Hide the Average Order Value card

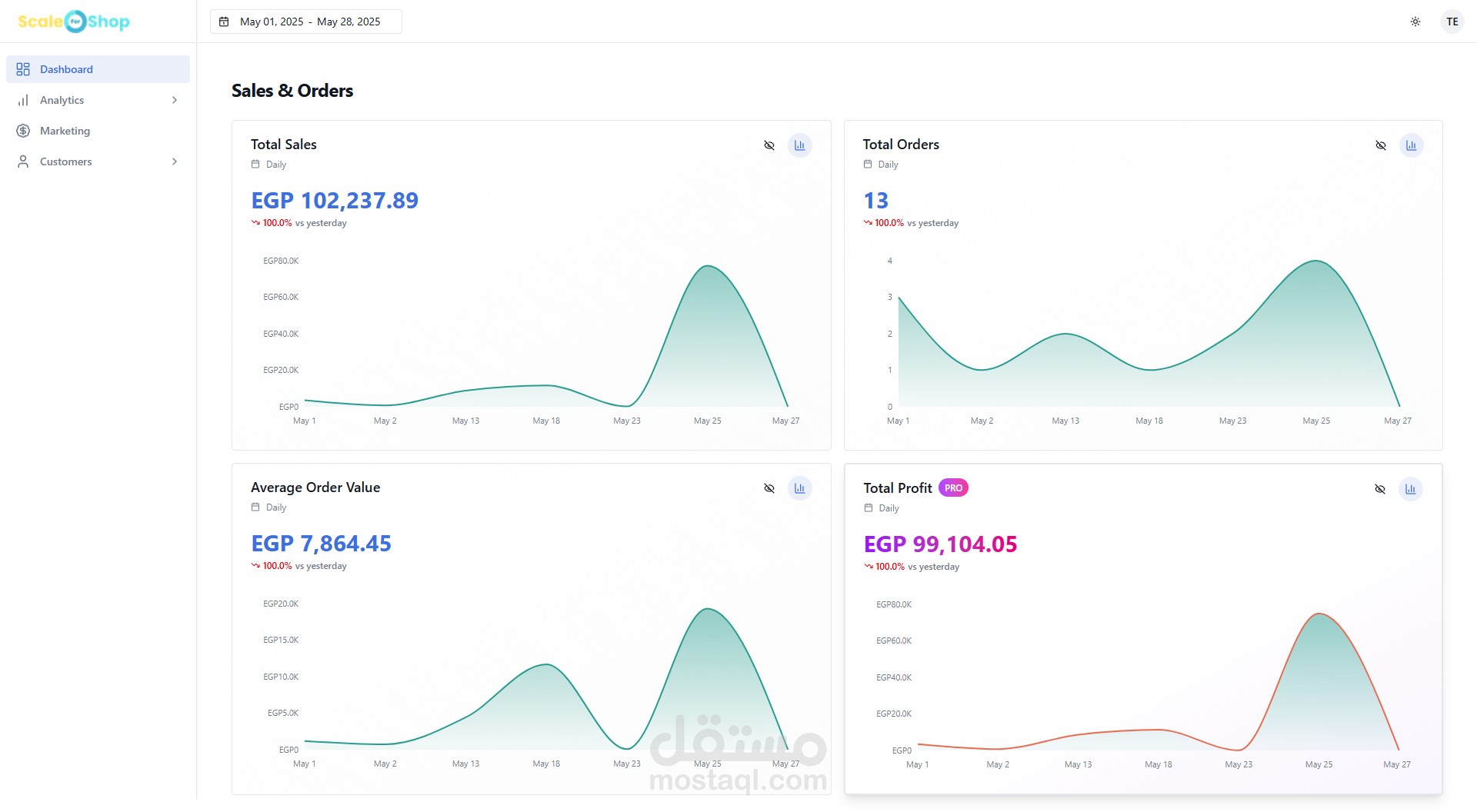pos(769,488)
